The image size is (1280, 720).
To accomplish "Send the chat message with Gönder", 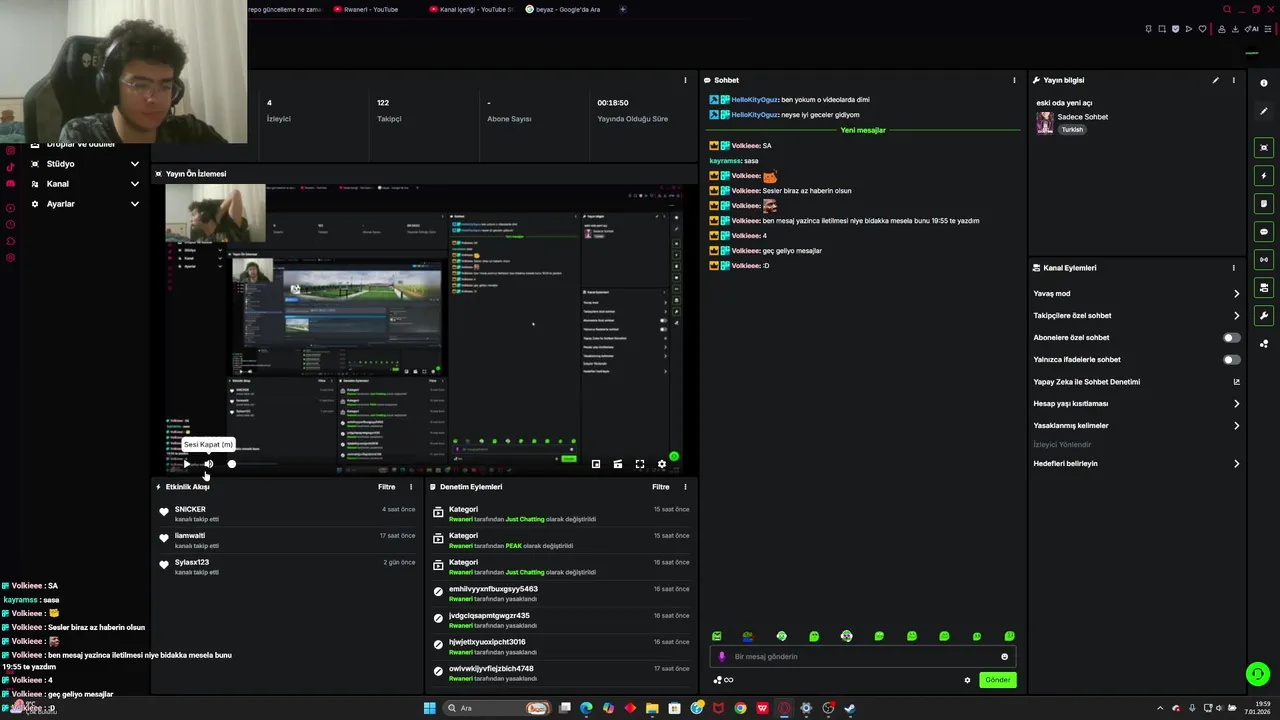I will tap(997, 680).
